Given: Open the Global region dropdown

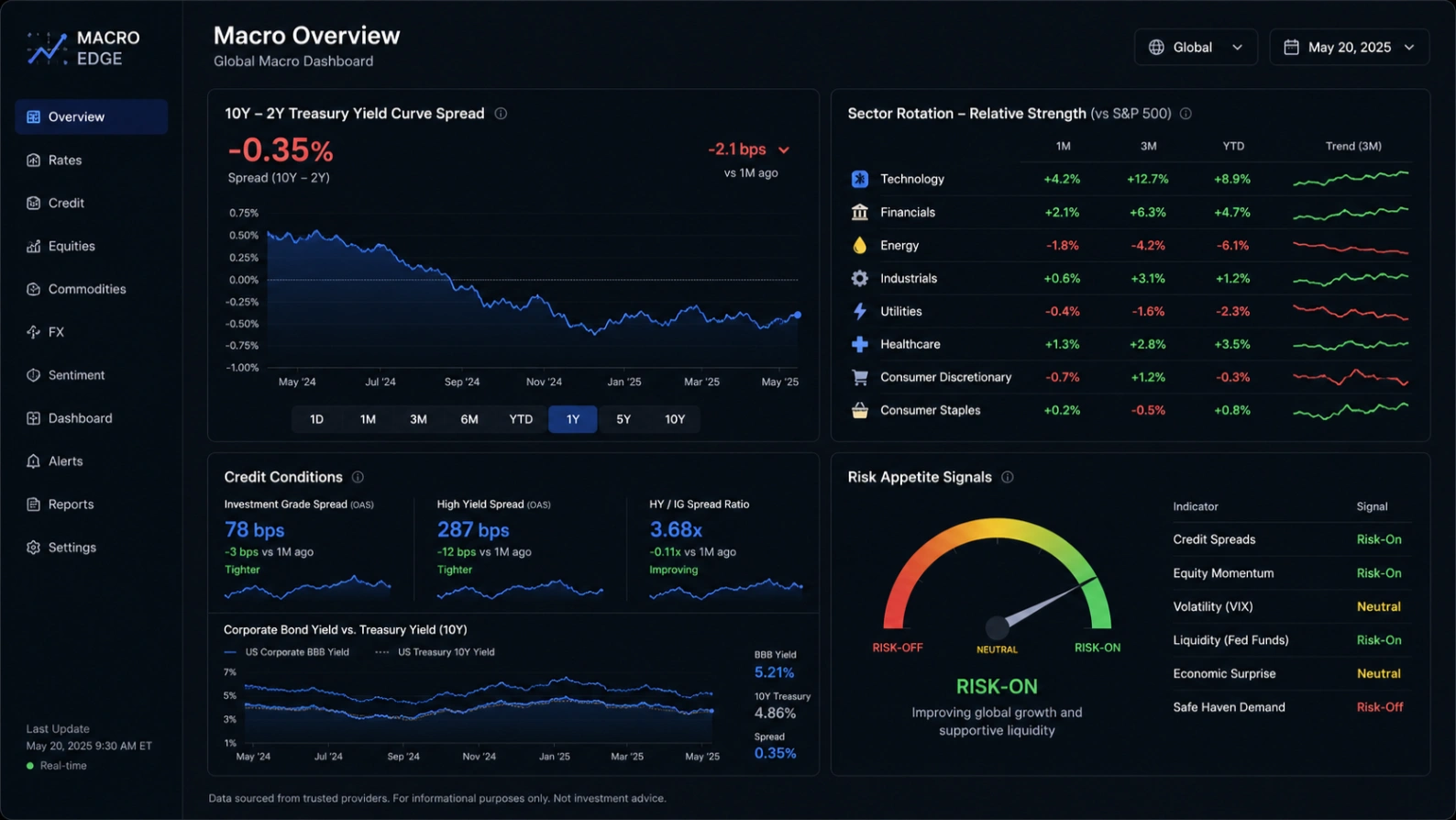Looking at the screenshot, I should (x=1196, y=48).
